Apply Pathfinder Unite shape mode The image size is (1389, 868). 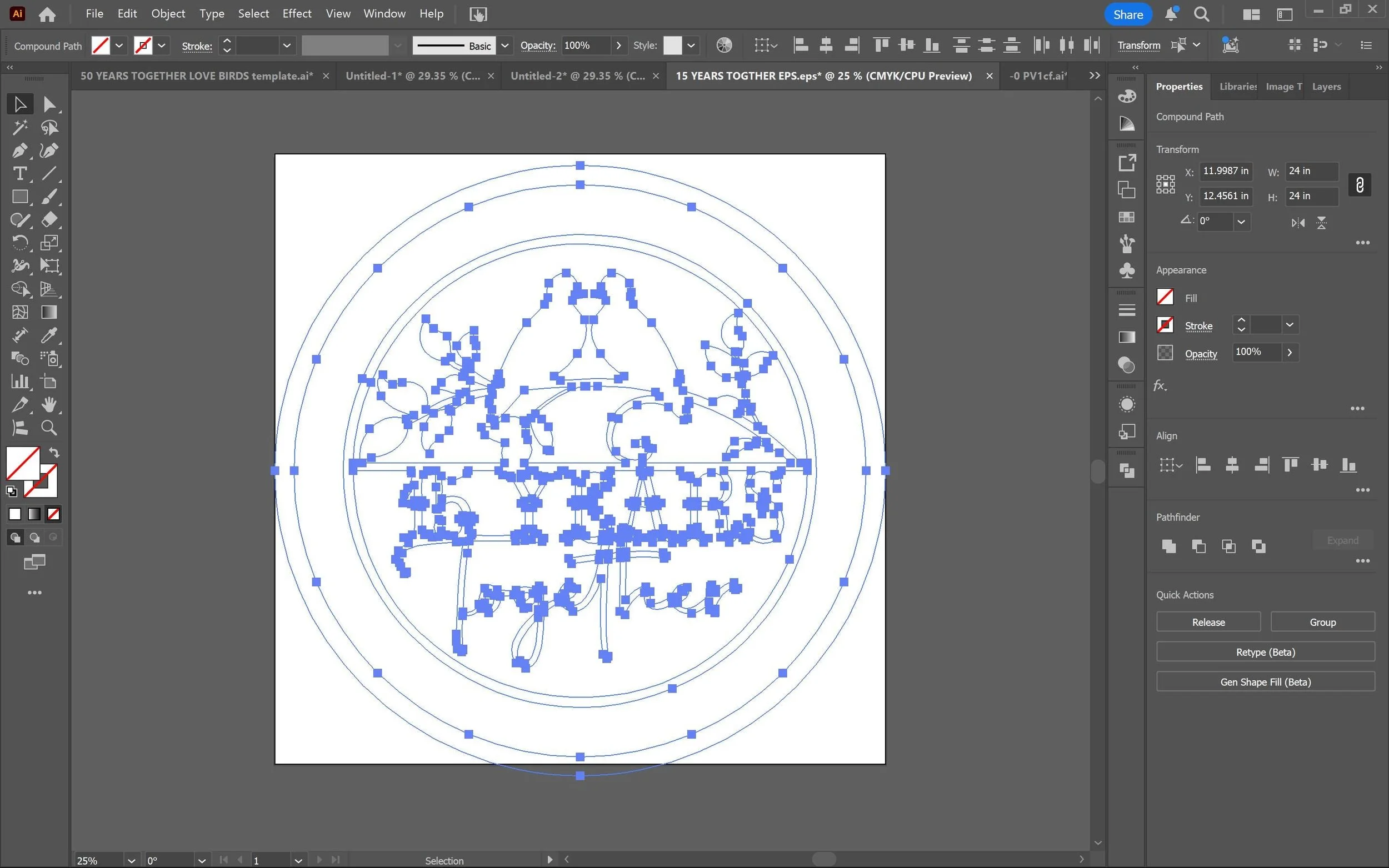click(1168, 546)
